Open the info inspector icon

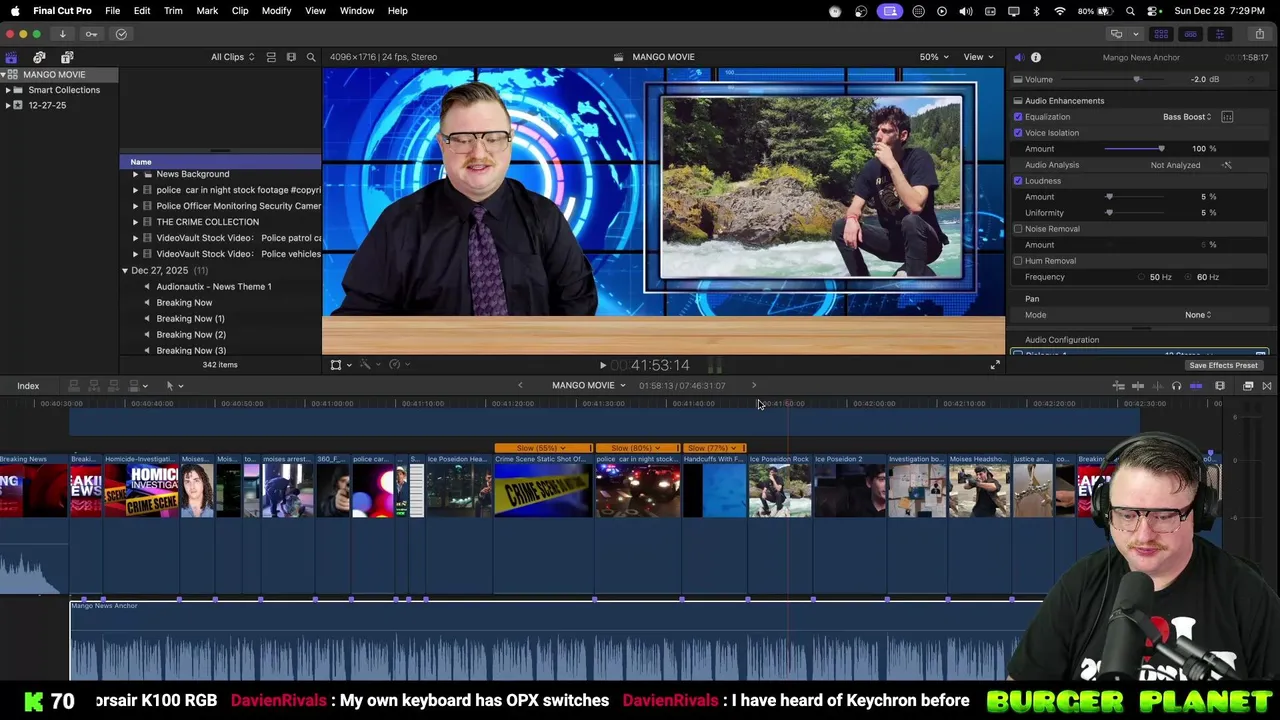point(1036,57)
